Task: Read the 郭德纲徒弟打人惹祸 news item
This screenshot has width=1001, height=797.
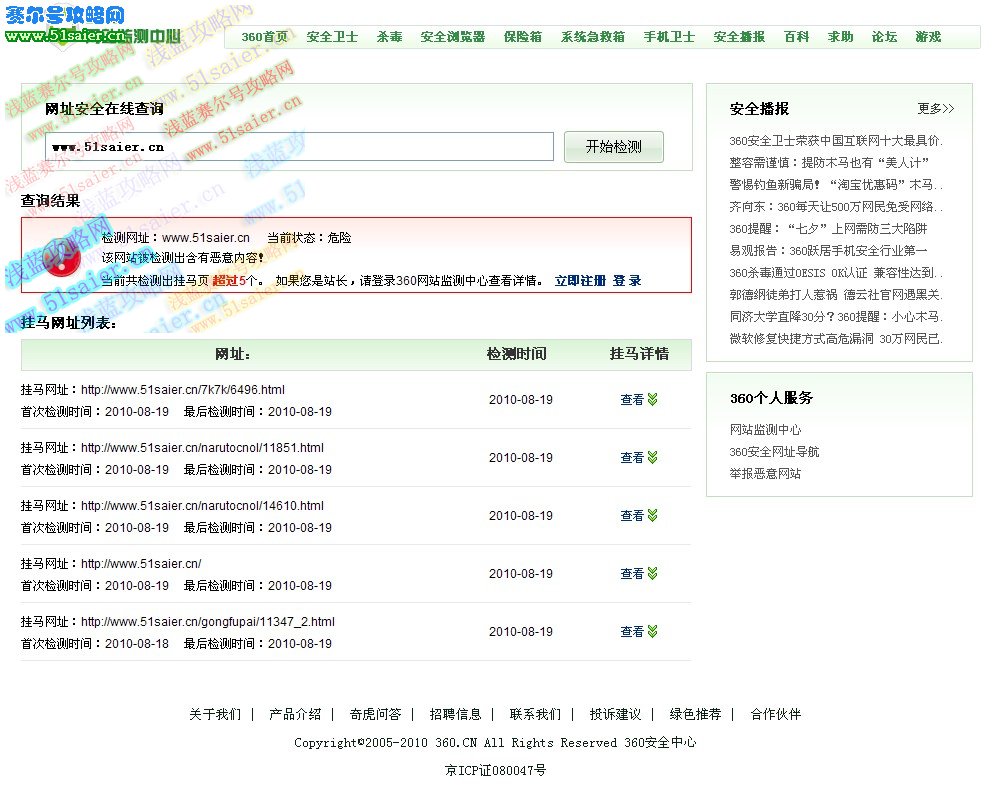Action: [836, 294]
